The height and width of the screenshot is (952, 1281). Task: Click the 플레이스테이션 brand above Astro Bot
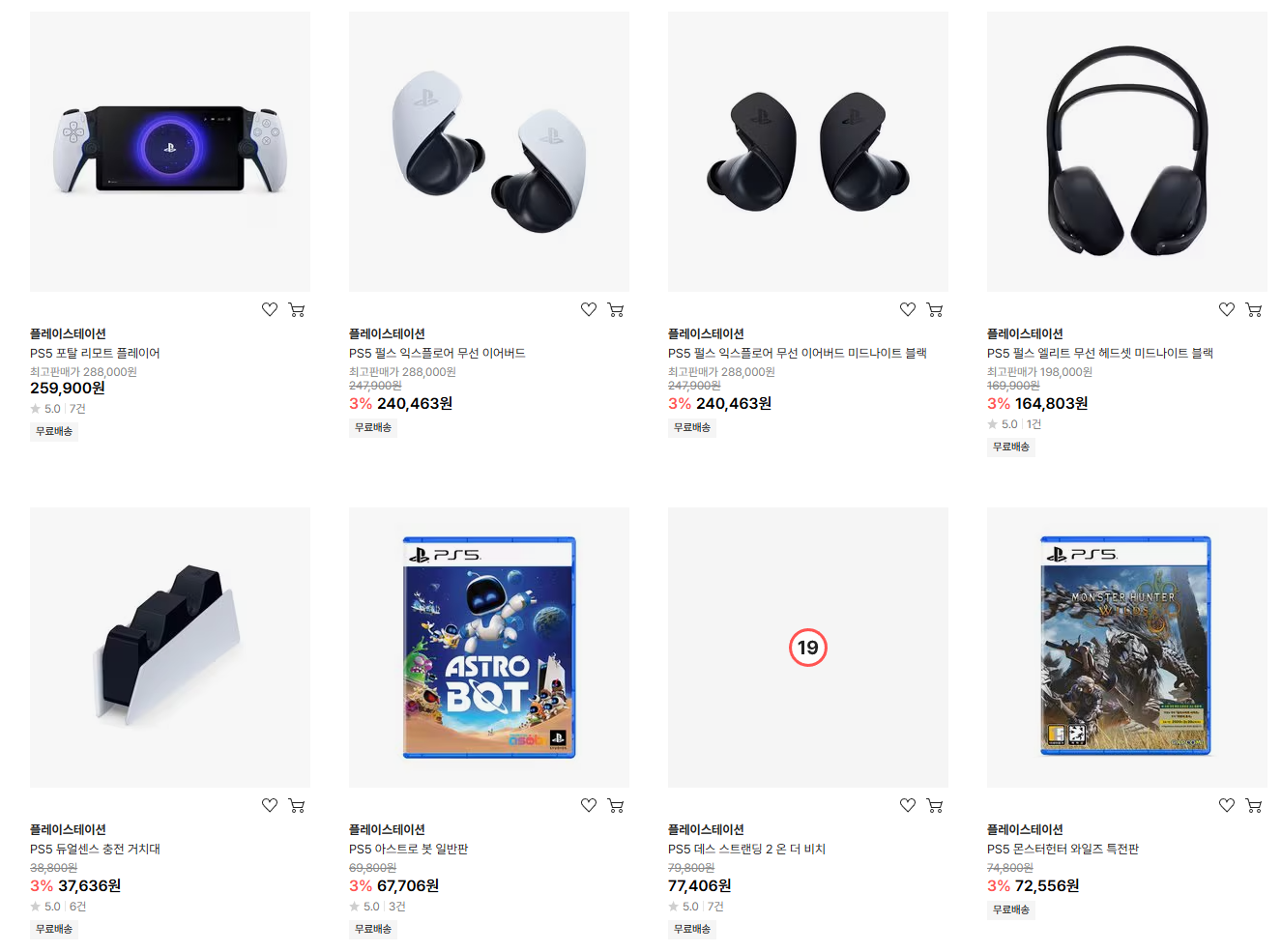point(387,829)
